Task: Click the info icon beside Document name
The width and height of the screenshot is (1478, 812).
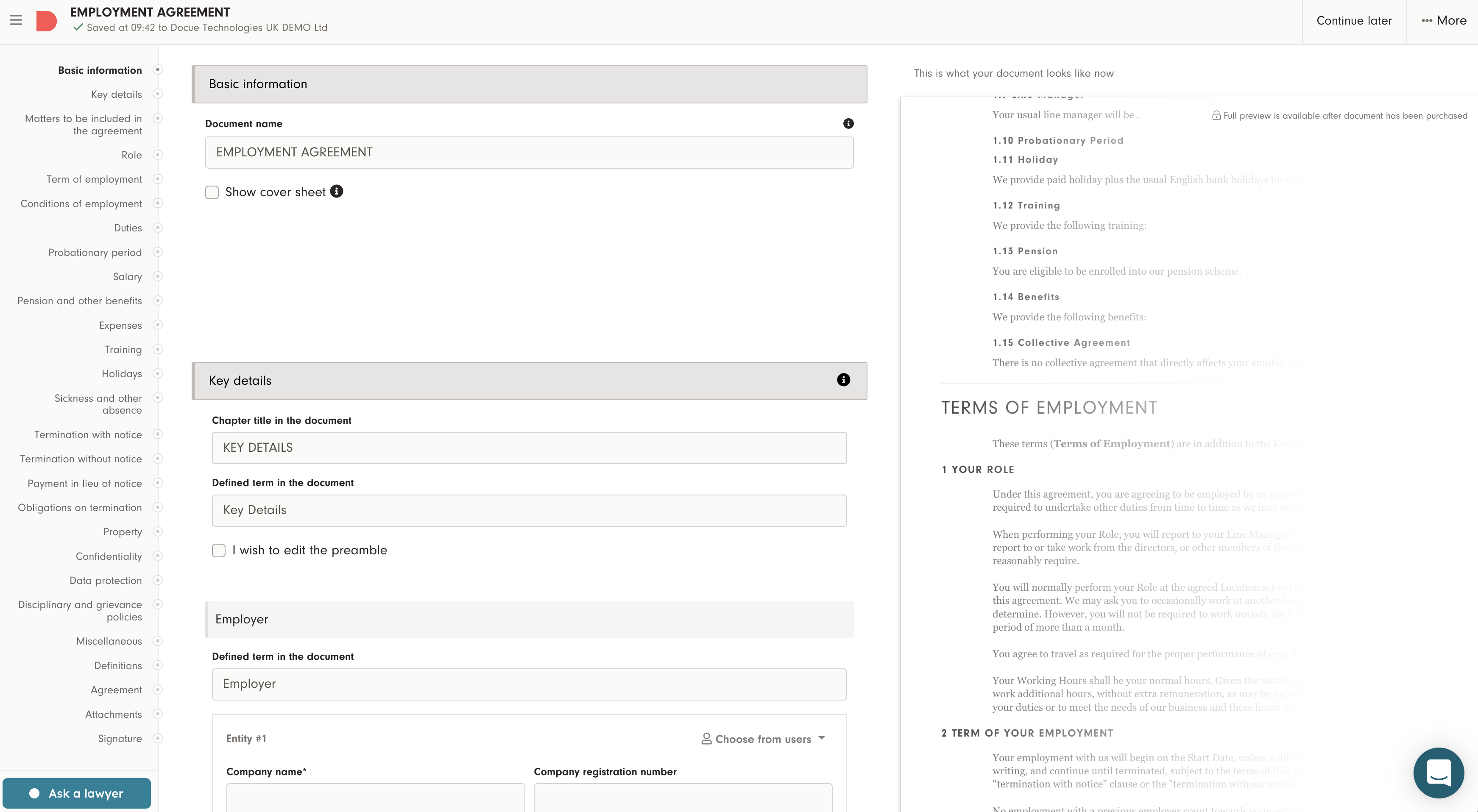Action: tap(848, 123)
